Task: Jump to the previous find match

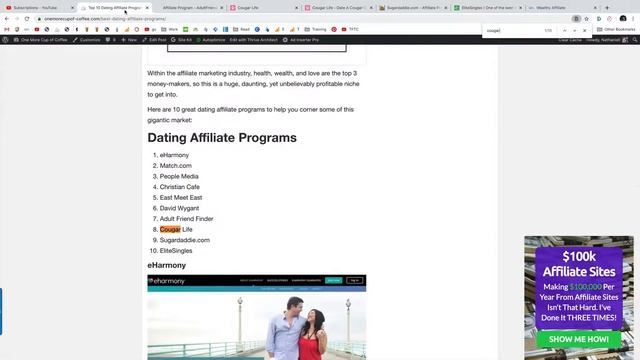Action: click(564, 31)
